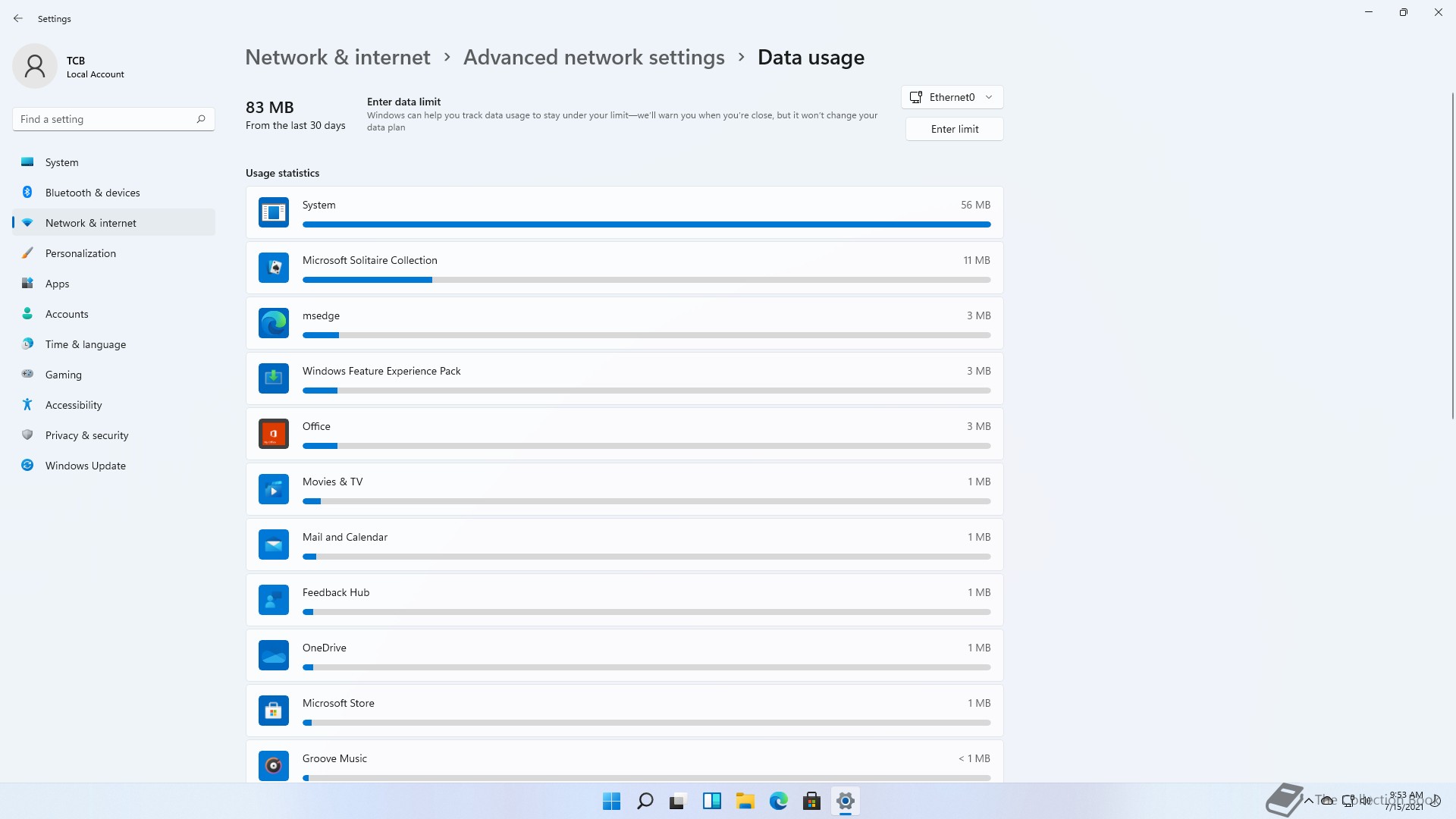Screen dimensions: 1456x819
Task: Click the Usage statistics heading
Action: click(x=282, y=173)
